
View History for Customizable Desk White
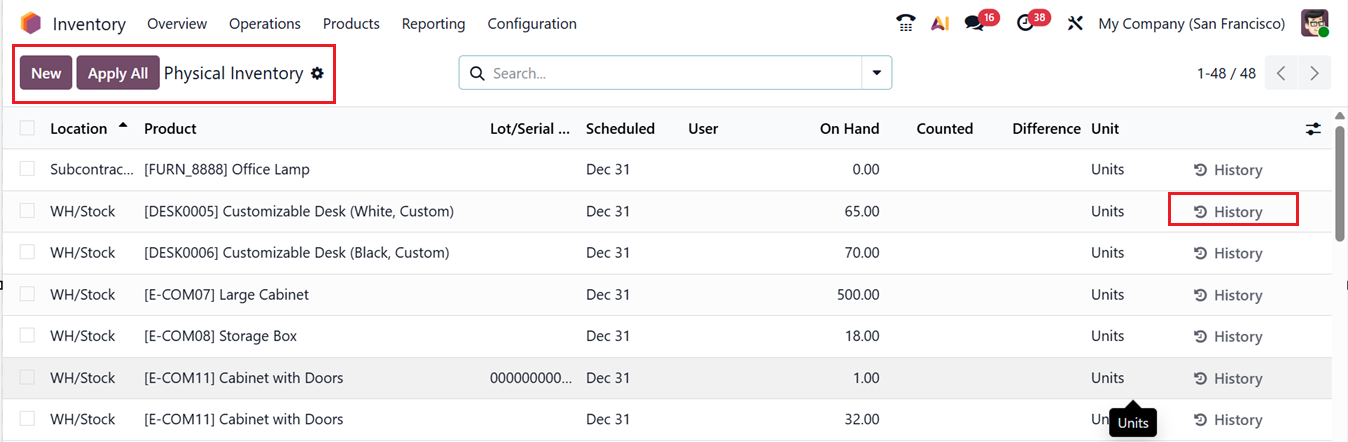point(1229,212)
